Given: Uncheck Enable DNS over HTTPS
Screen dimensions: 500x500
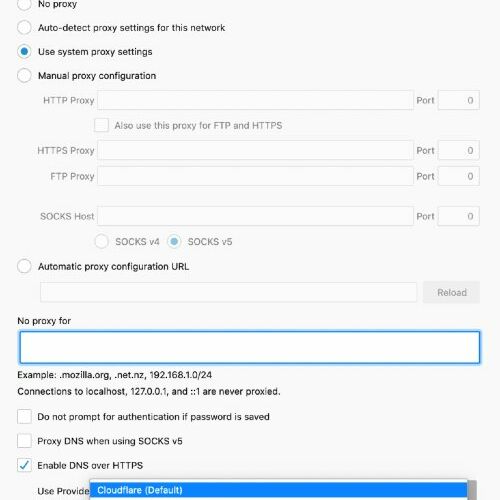Looking at the screenshot, I should pos(24,465).
